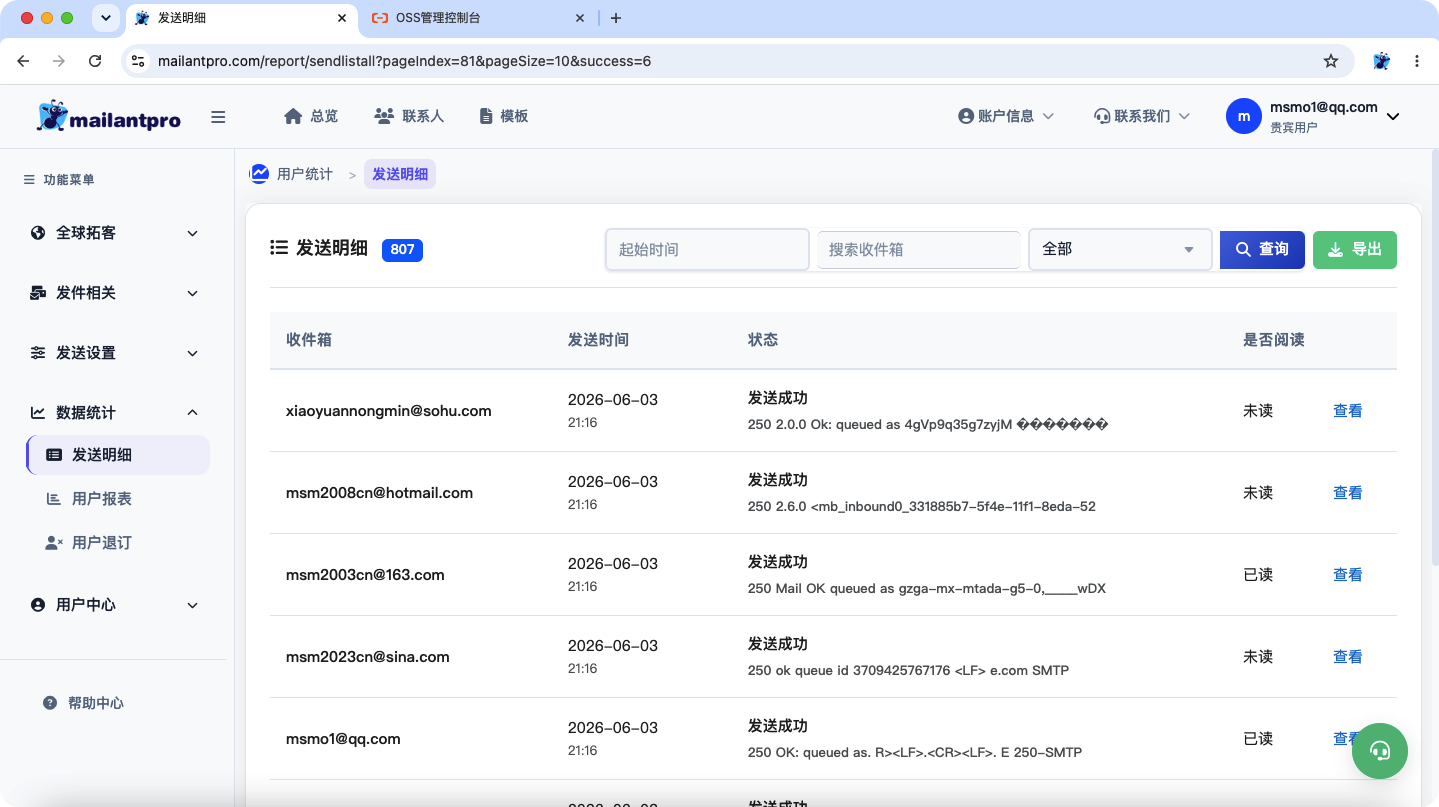The height and width of the screenshot is (807, 1439).
Task: Click 已读 status for msm2003cn@163.com
Action: (x=1258, y=575)
